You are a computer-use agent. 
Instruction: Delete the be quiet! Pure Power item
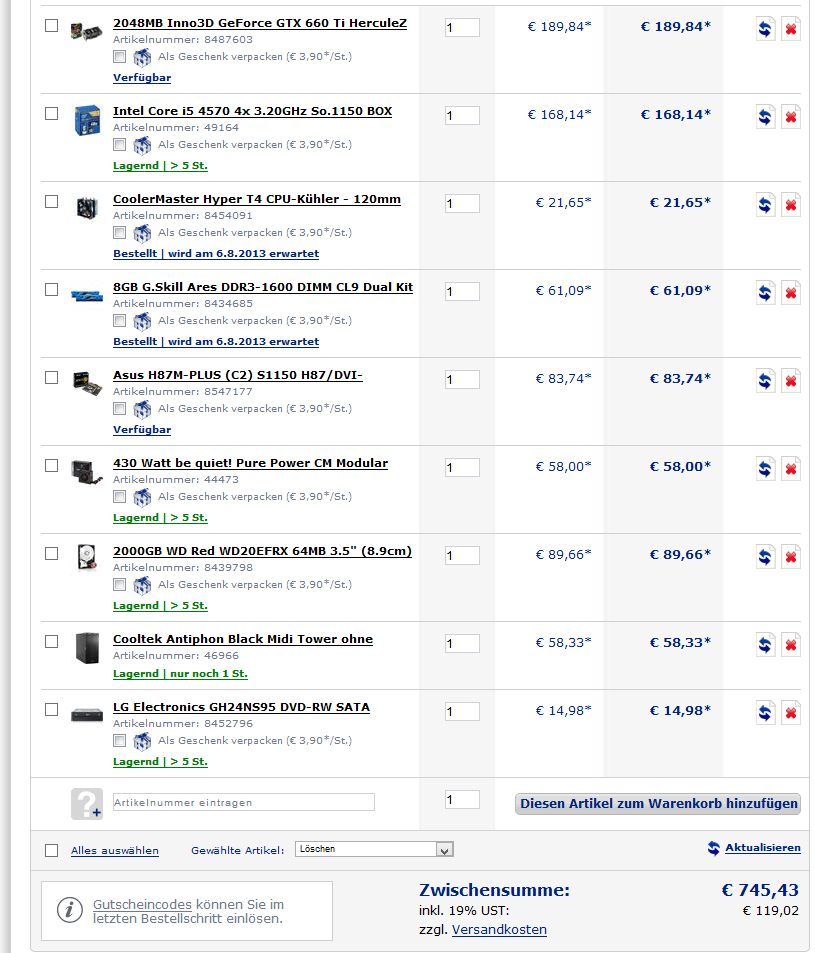coord(791,469)
